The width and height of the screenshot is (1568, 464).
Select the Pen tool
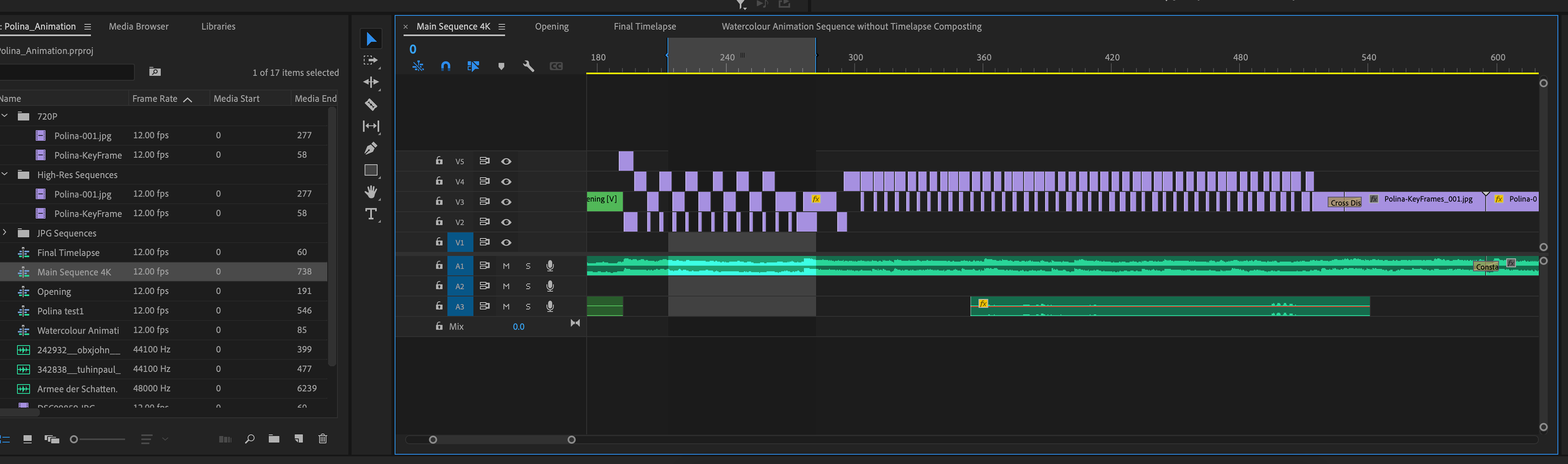[371, 149]
